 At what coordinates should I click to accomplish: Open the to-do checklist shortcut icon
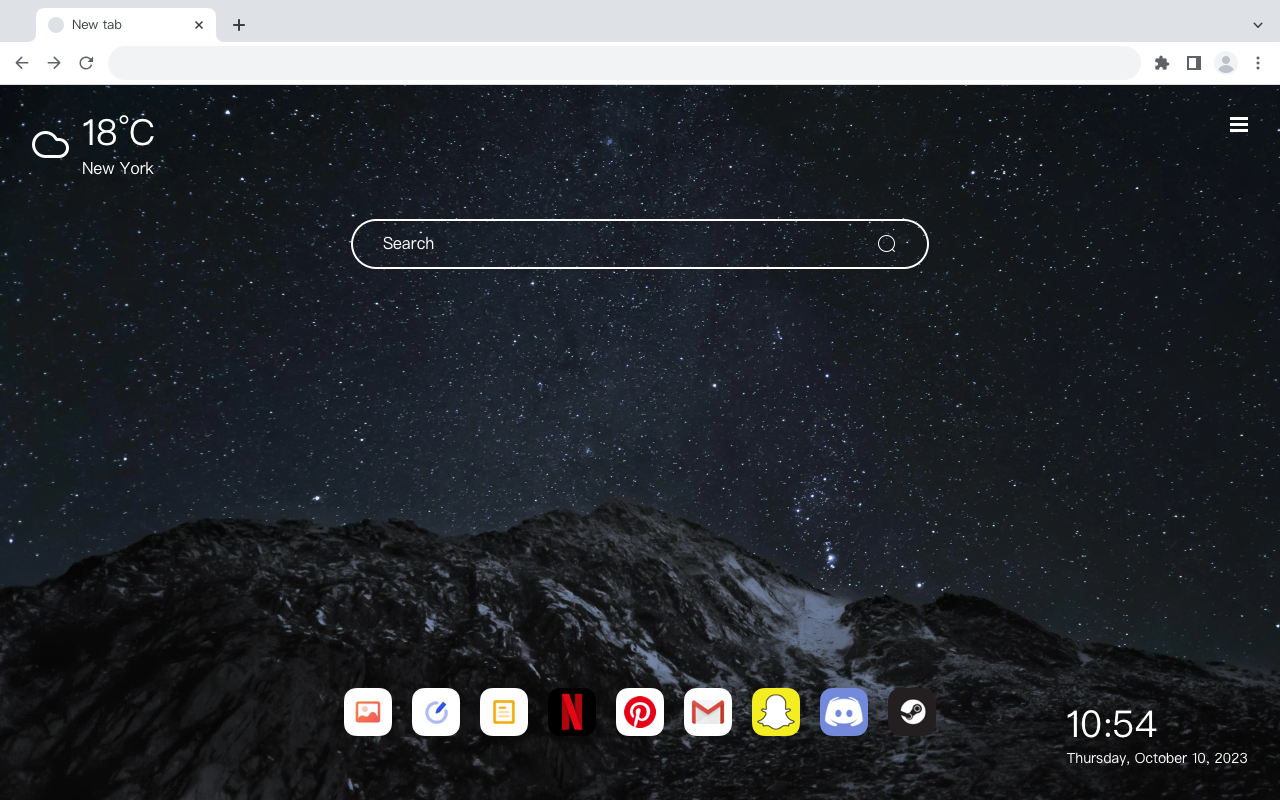(436, 712)
